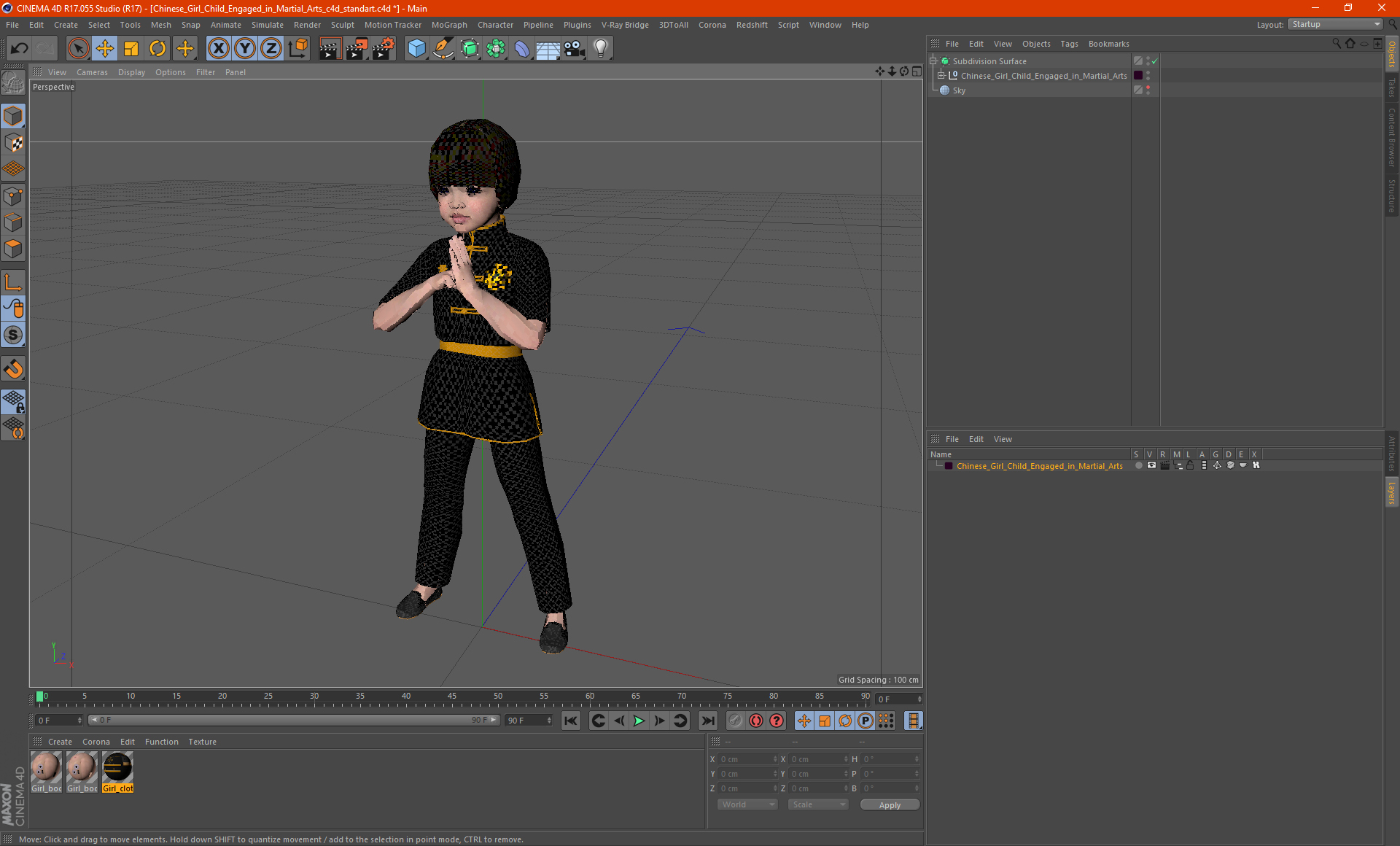Switch to Make Editable mode icon
This screenshot has width=1400, height=846.
tap(13, 83)
